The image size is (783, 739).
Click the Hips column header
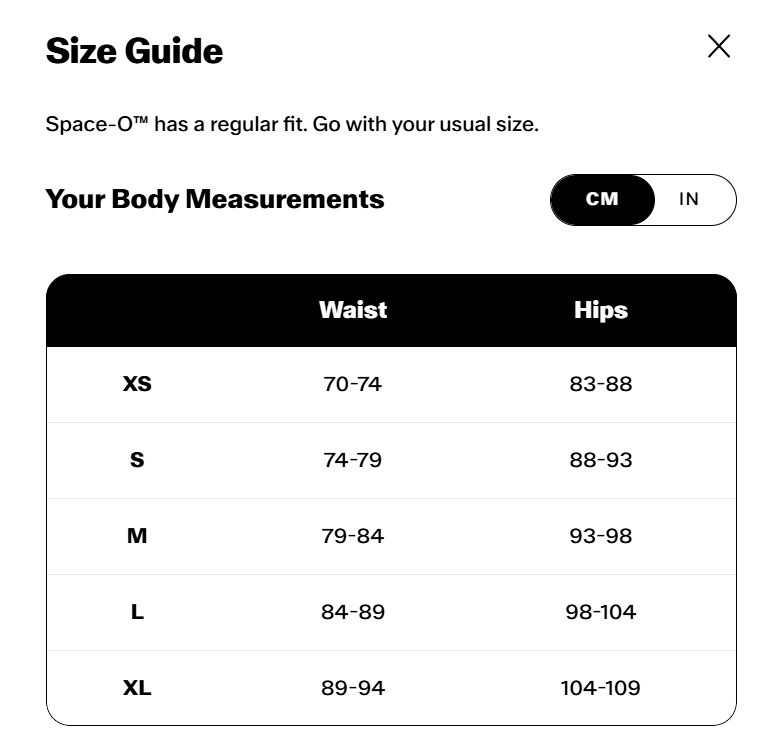[601, 310]
